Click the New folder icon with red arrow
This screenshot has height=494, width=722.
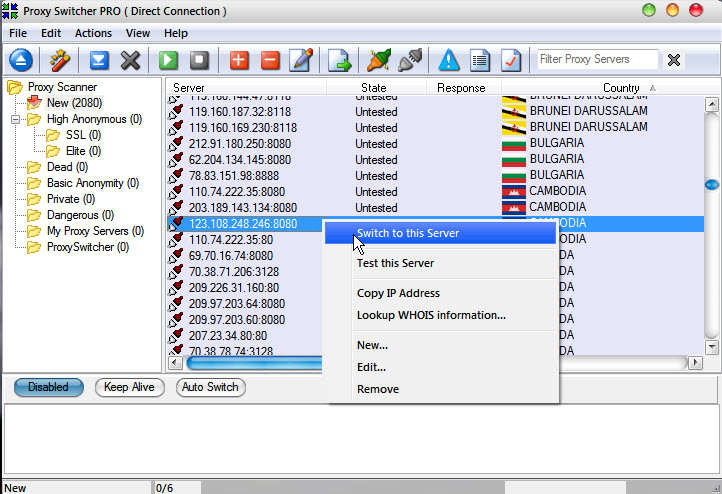click(x=34, y=103)
